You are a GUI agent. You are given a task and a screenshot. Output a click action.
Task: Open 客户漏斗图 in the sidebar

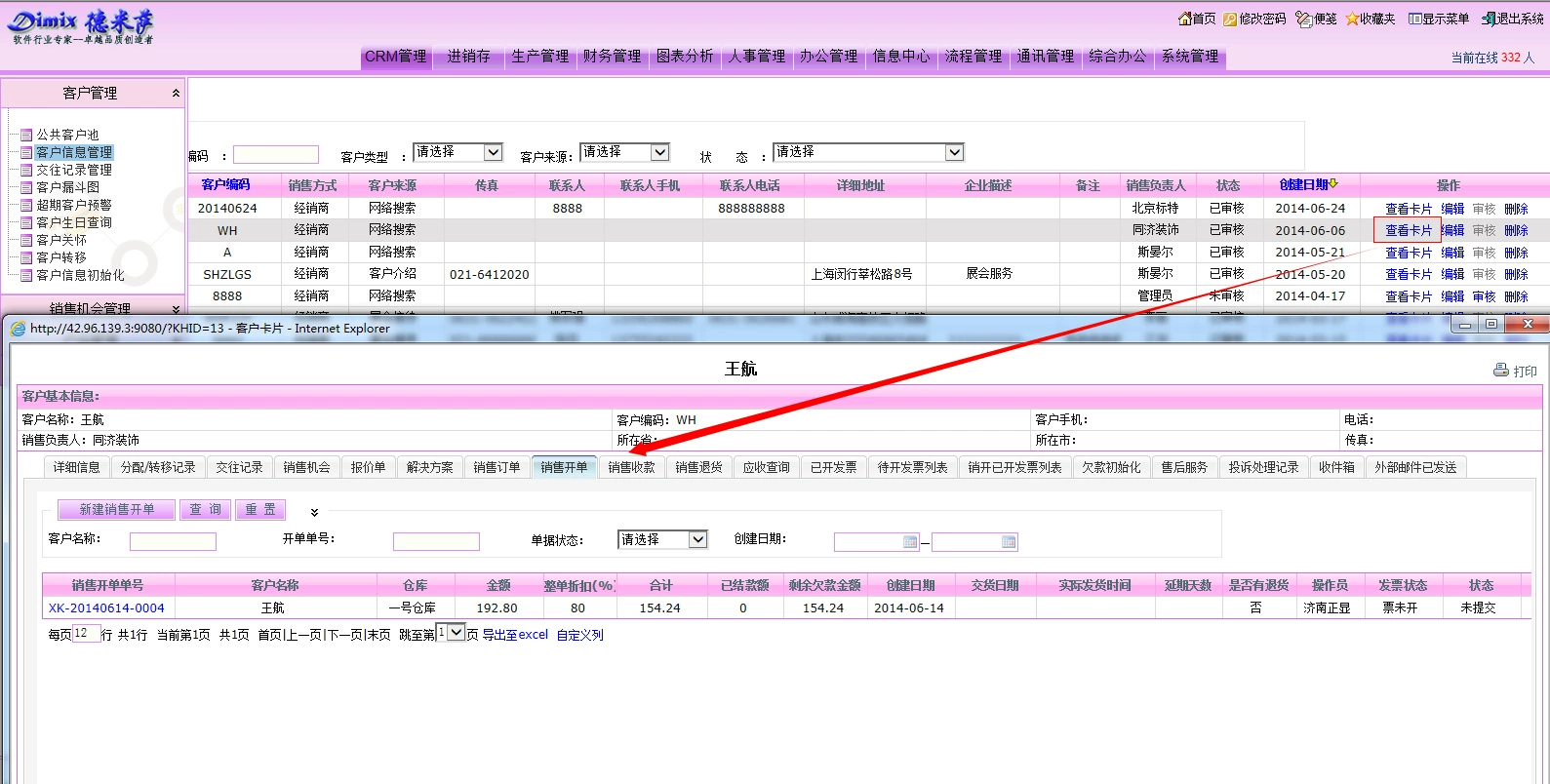click(67, 187)
